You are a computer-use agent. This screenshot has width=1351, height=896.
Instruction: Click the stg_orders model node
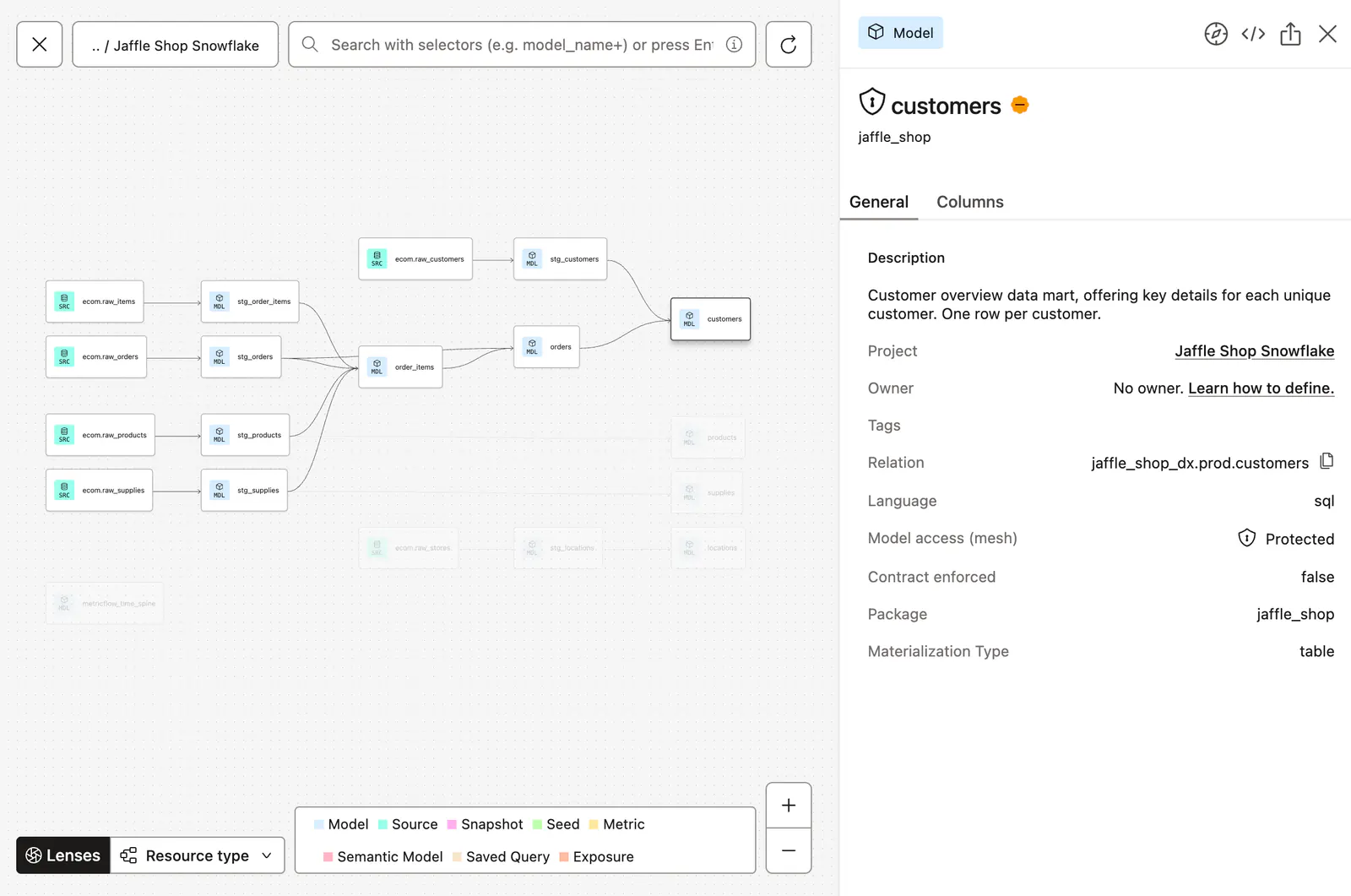[241, 357]
